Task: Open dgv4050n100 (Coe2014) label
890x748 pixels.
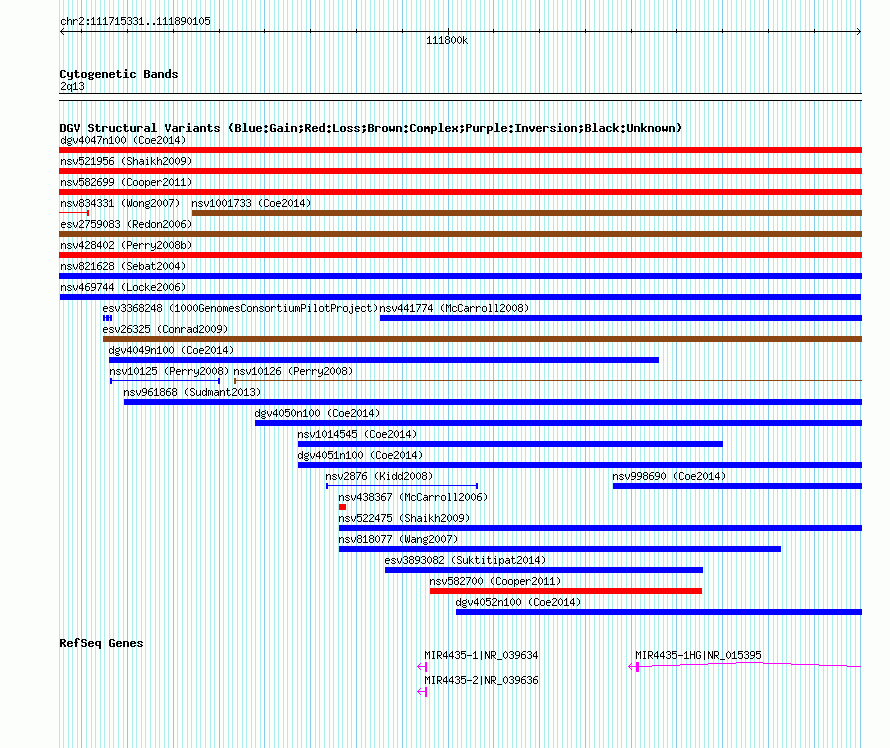Action: (317, 413)
